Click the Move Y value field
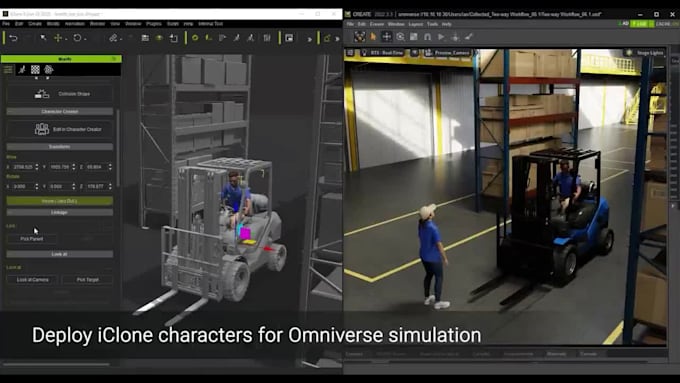 point(60,167)
